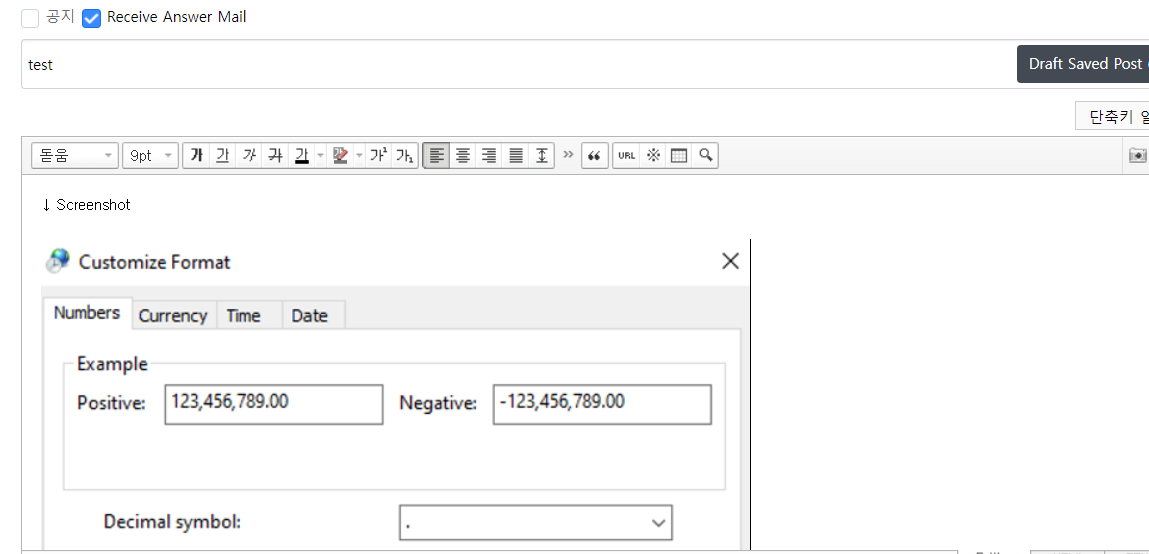Open highlight color dropdown arrow
Screen dimensions: 1149x554
tap(359, 155)
